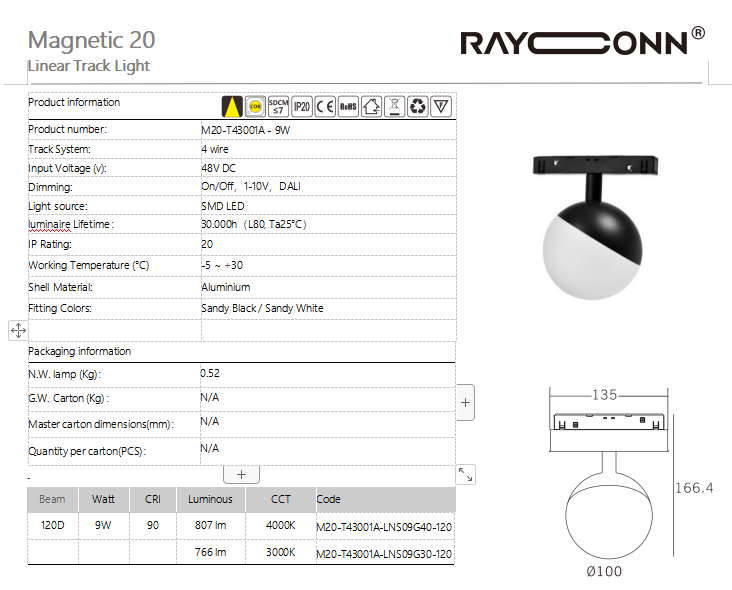This screenshot has height=590, width=732.
Task: Click the IP Rating value '20'
Action: pyautogui.click(x=207, y=244)
